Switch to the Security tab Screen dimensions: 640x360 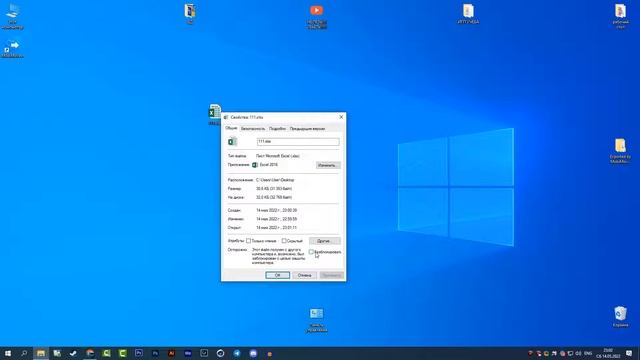(x=253, y=129)
